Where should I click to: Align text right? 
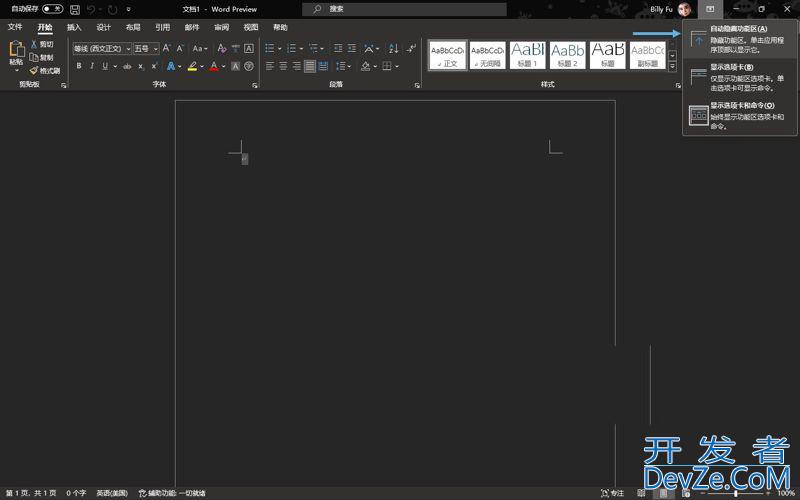point(296,66)
